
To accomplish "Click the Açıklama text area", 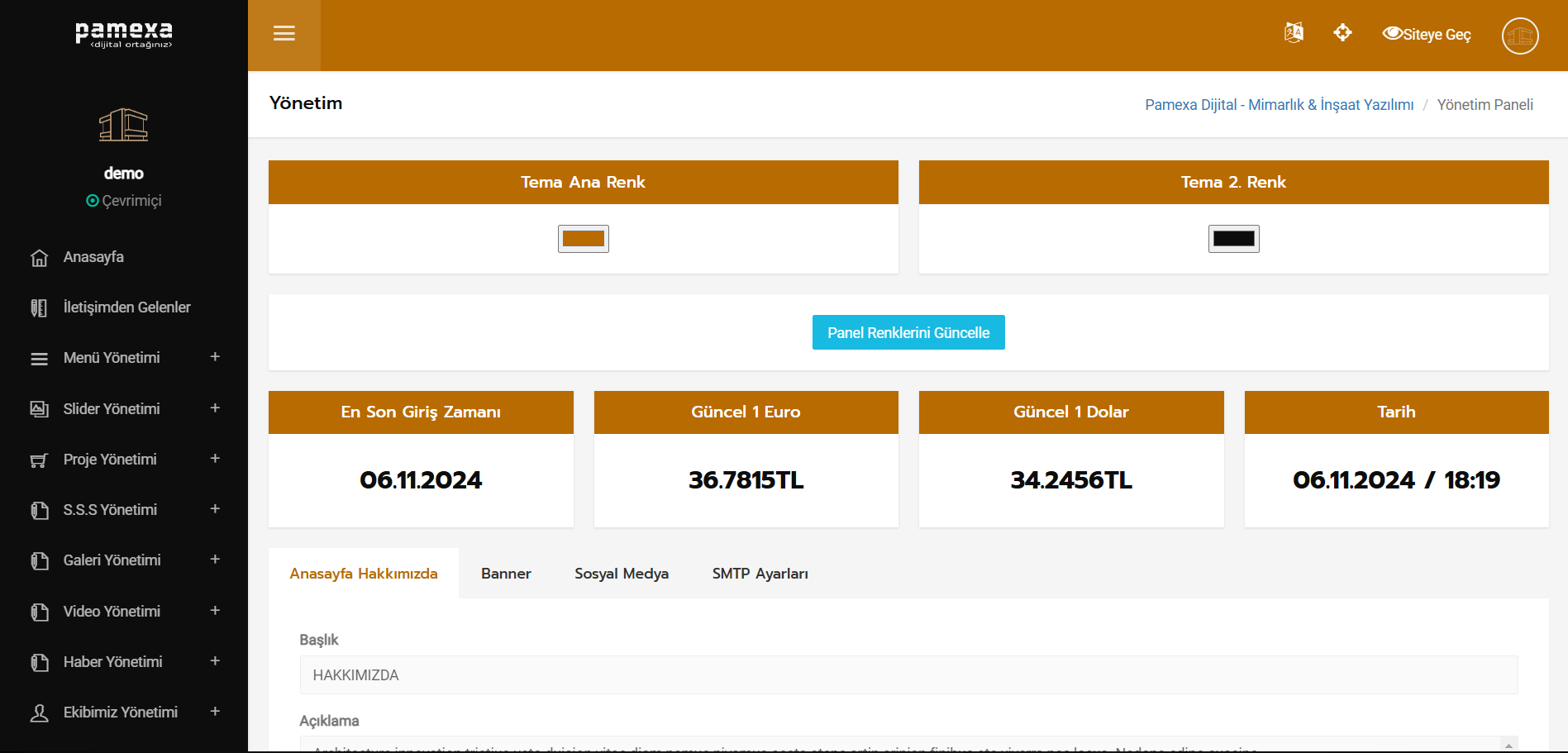I will pyautogui.click(x=900, y=744).
